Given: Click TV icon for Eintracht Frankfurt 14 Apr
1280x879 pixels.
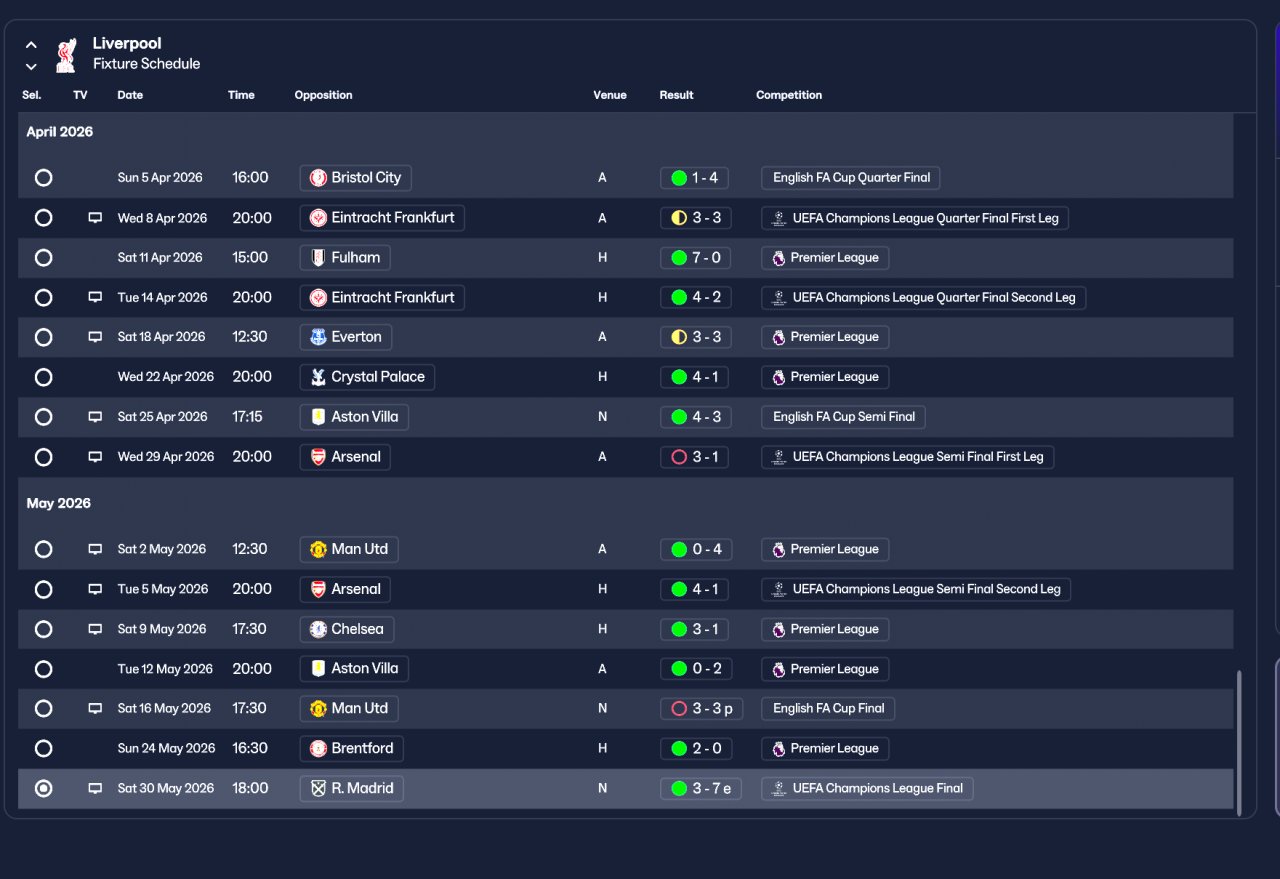Looking at the screenshot, I should pos(95,298).
